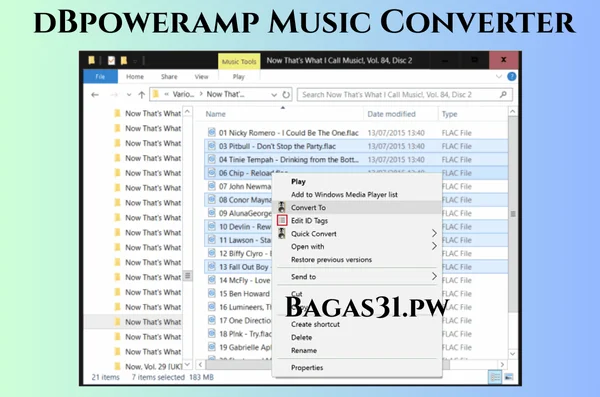Go back with the left arrow
Image resolution: width=600 pixels, height=397 pixels.
click(x=95, y=95)
